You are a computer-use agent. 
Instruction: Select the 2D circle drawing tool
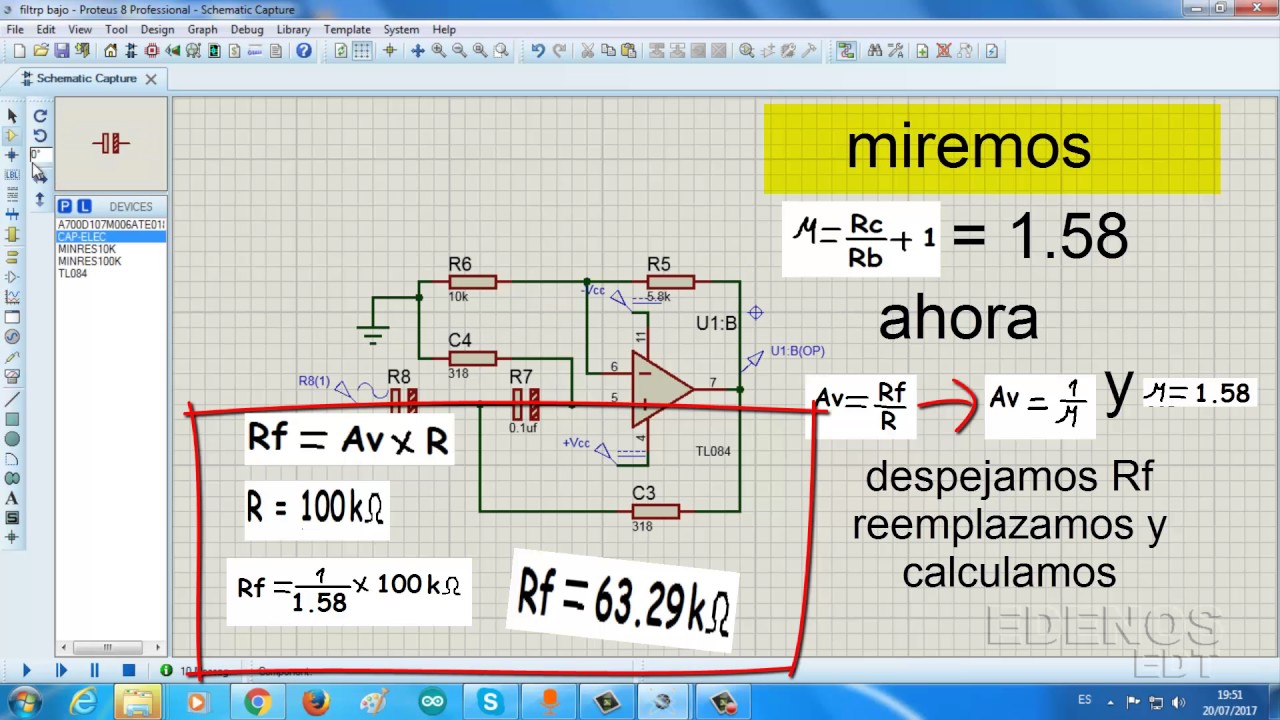pos(12,439)
